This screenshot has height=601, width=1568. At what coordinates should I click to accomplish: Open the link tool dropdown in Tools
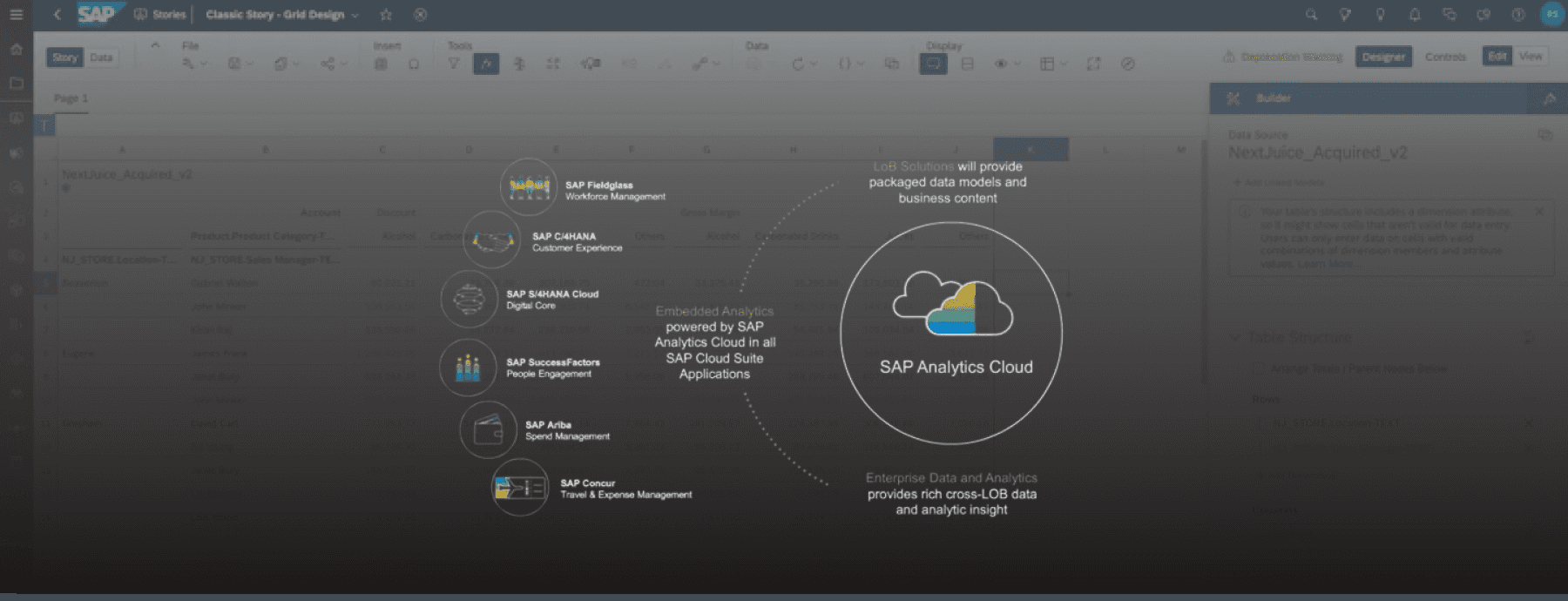pyautogui.click(x=706, y=64)
